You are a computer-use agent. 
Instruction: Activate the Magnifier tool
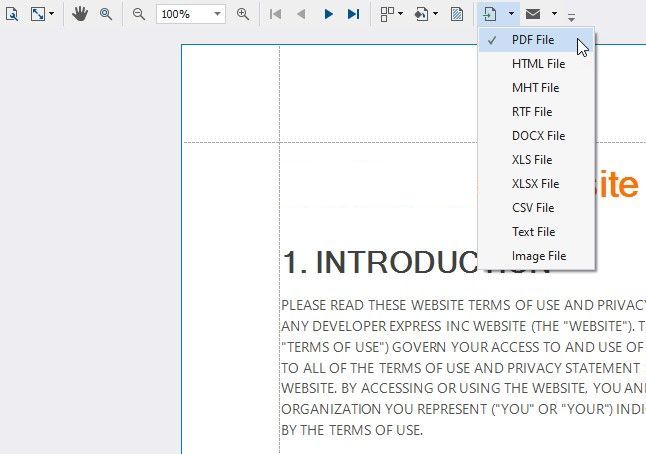(105, 14)
